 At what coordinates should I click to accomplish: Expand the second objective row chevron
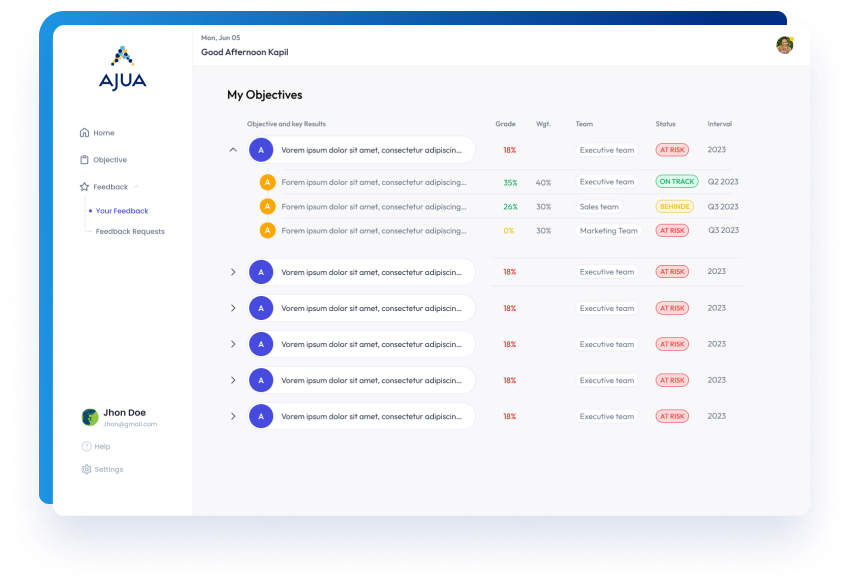(x=233, y=272)
